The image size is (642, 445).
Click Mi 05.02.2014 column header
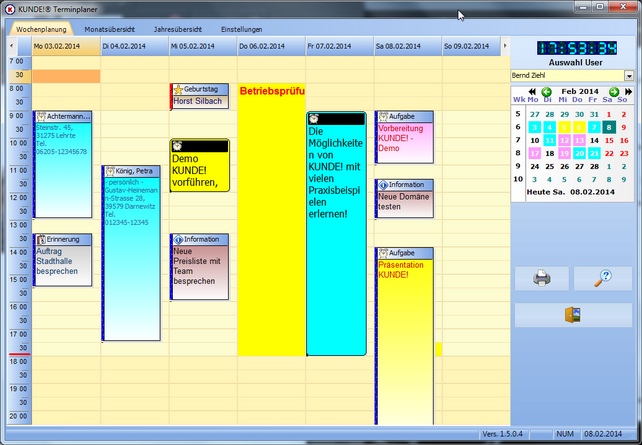(x=203, y=46)
